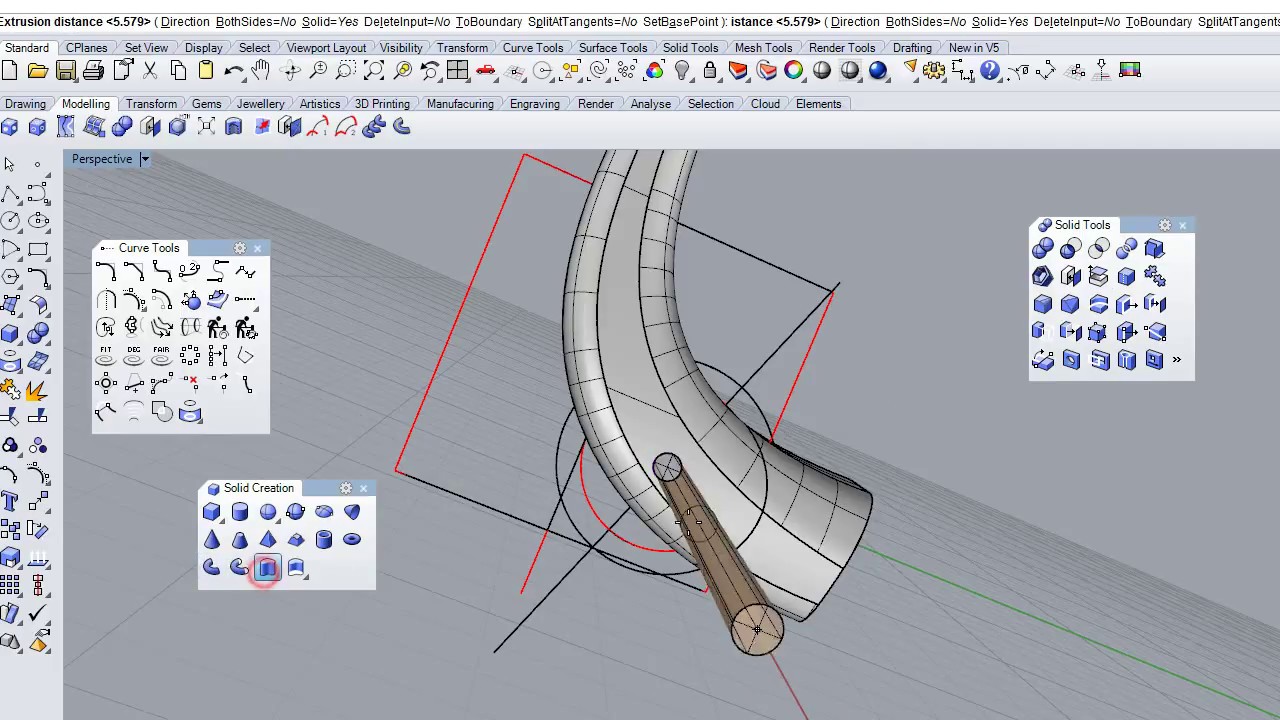The image size is (1280, 720).
Task: Switch to the Set View tab
Action: 146,47
